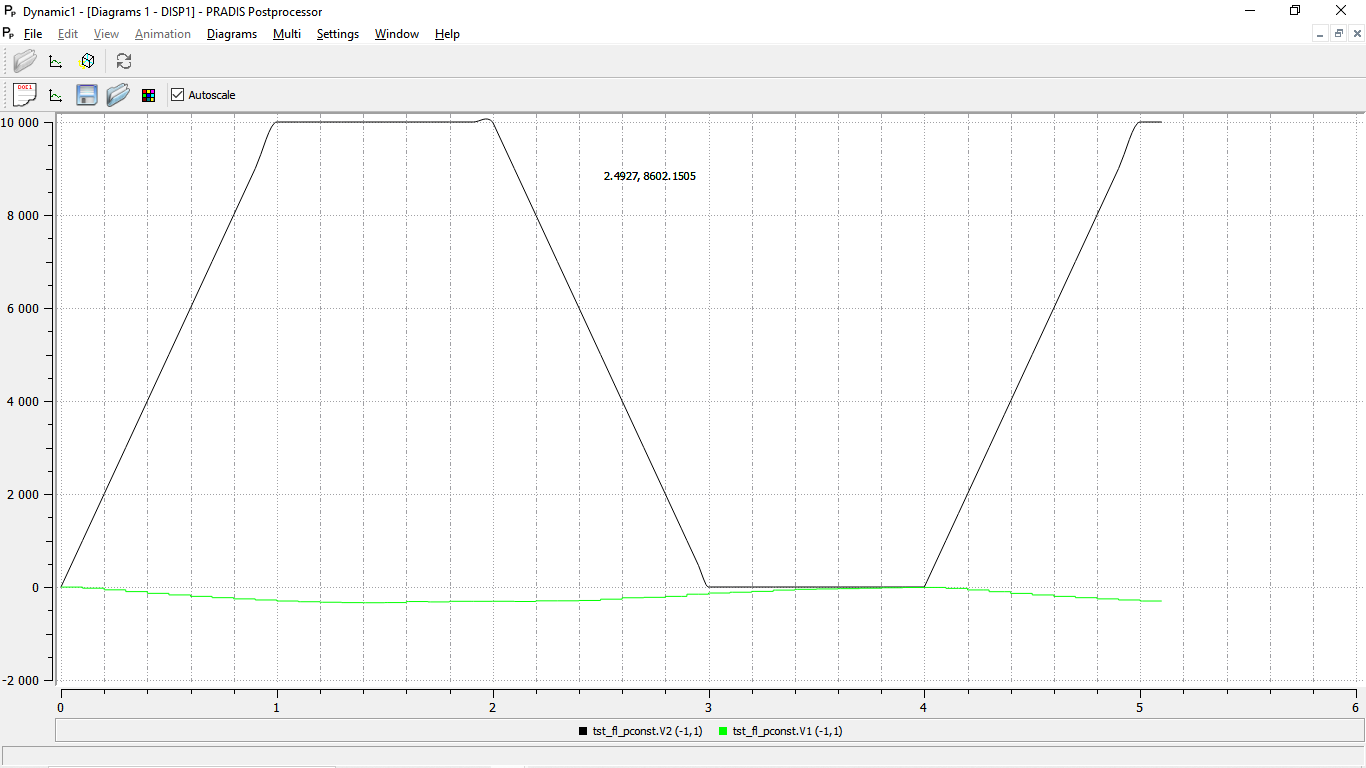
Task: Click the refresh arrows icon
Action: 124,61
